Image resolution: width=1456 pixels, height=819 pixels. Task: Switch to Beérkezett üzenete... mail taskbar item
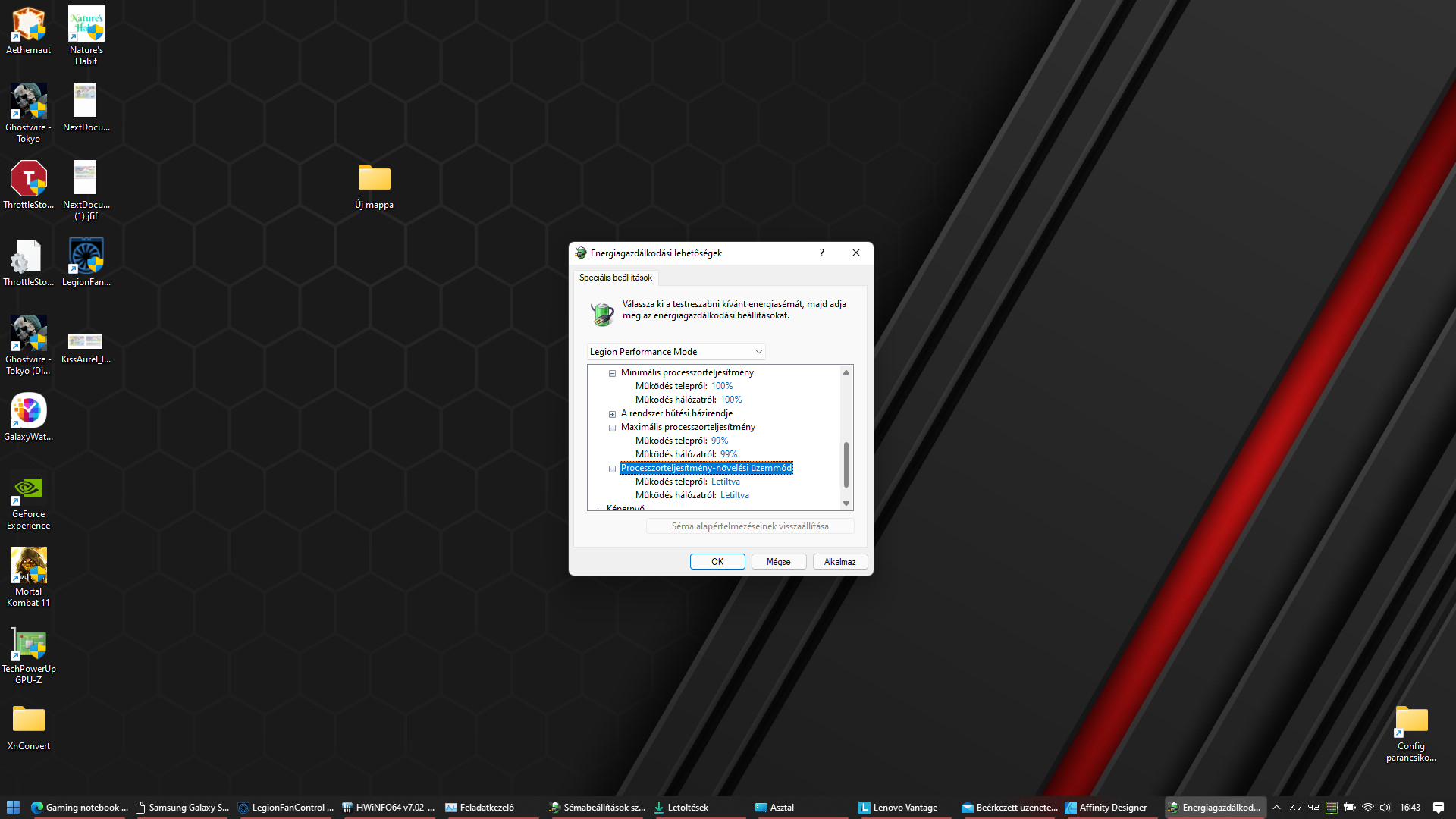(x=1009, y=807)
